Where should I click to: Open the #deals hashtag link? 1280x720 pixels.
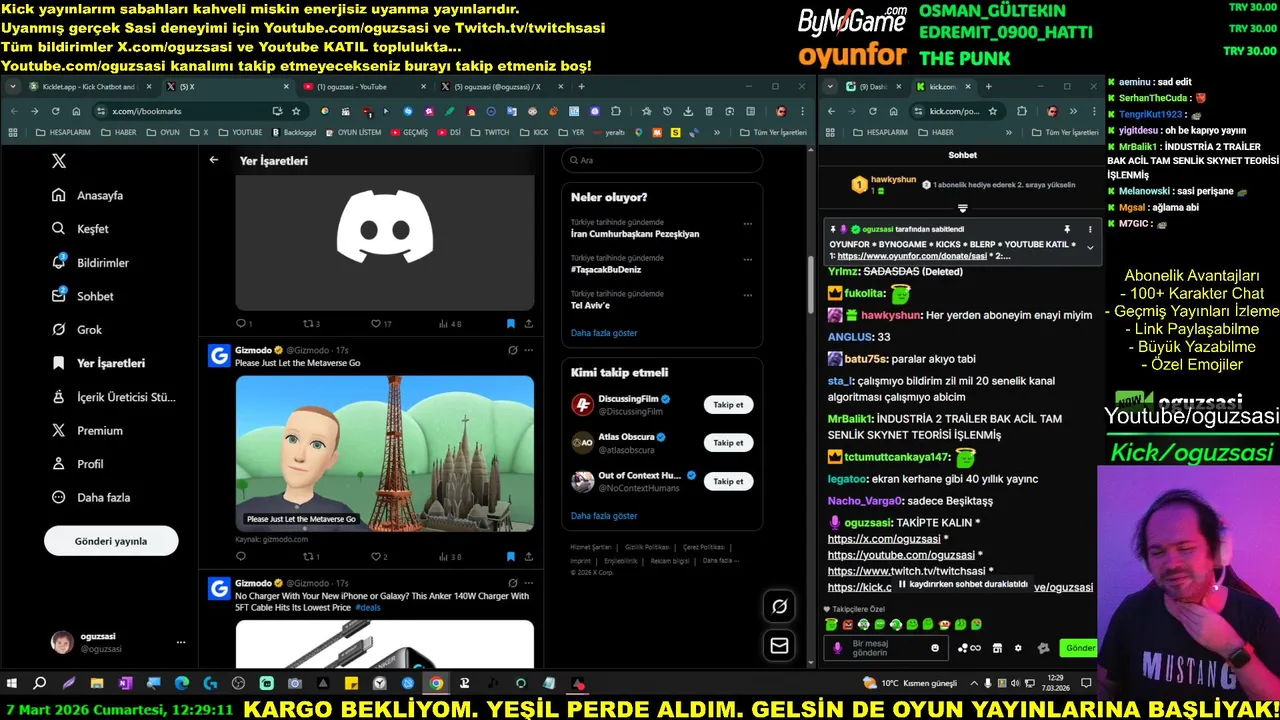pyautogui.click(x=368, y=607)
